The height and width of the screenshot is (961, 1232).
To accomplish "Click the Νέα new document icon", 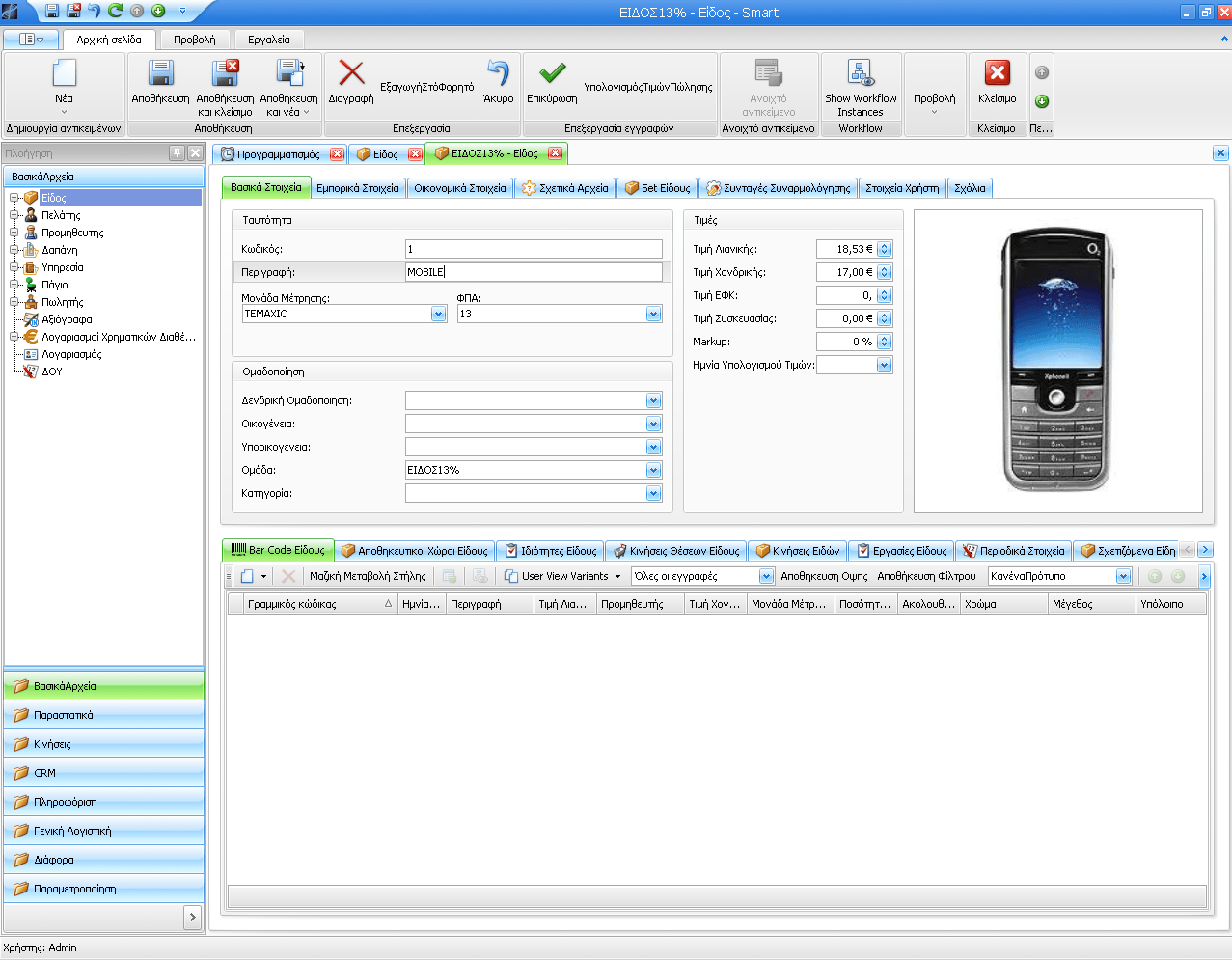I will [x=64, y=74].
